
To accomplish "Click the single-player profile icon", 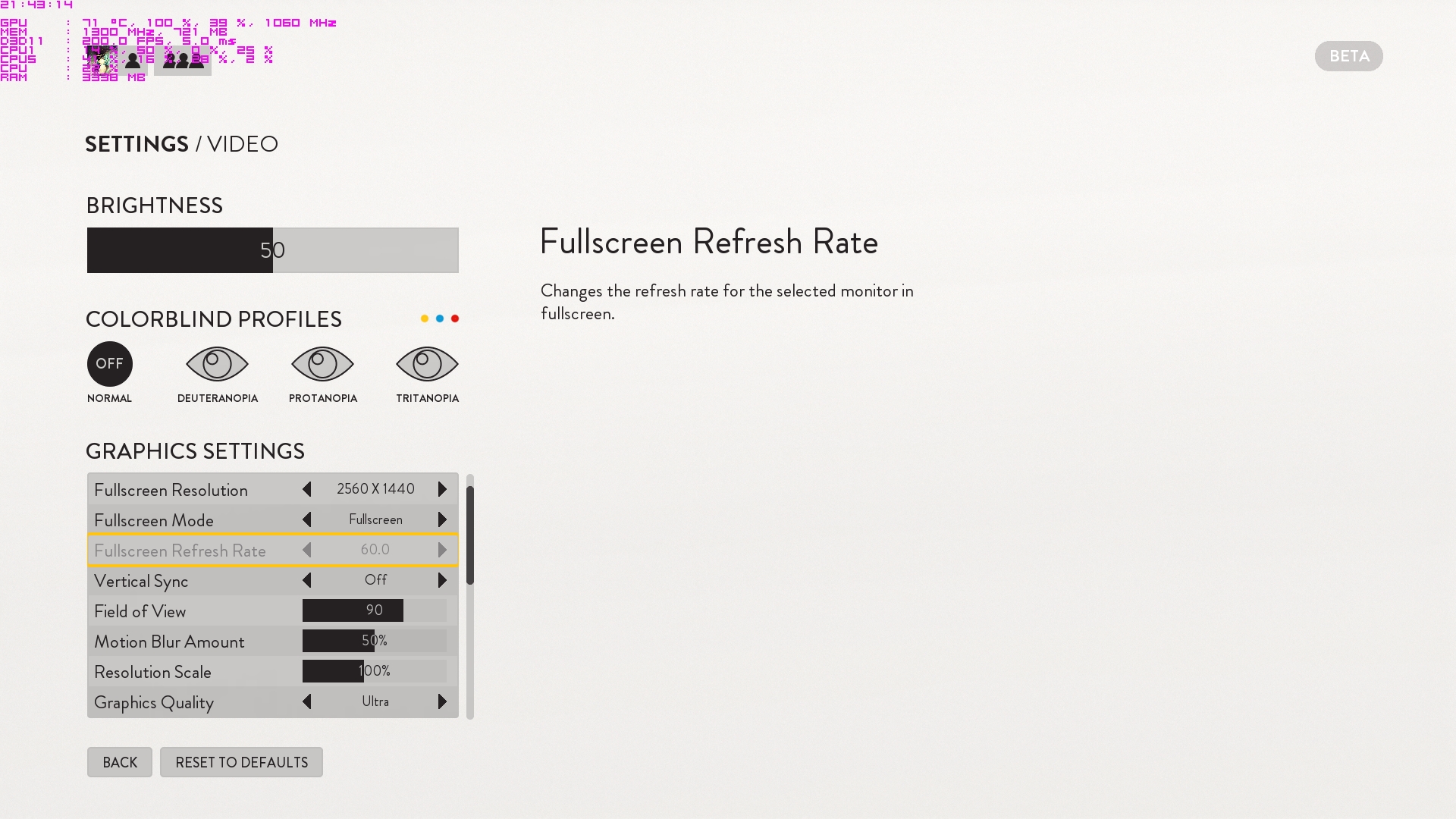I will tap(133, 61).
